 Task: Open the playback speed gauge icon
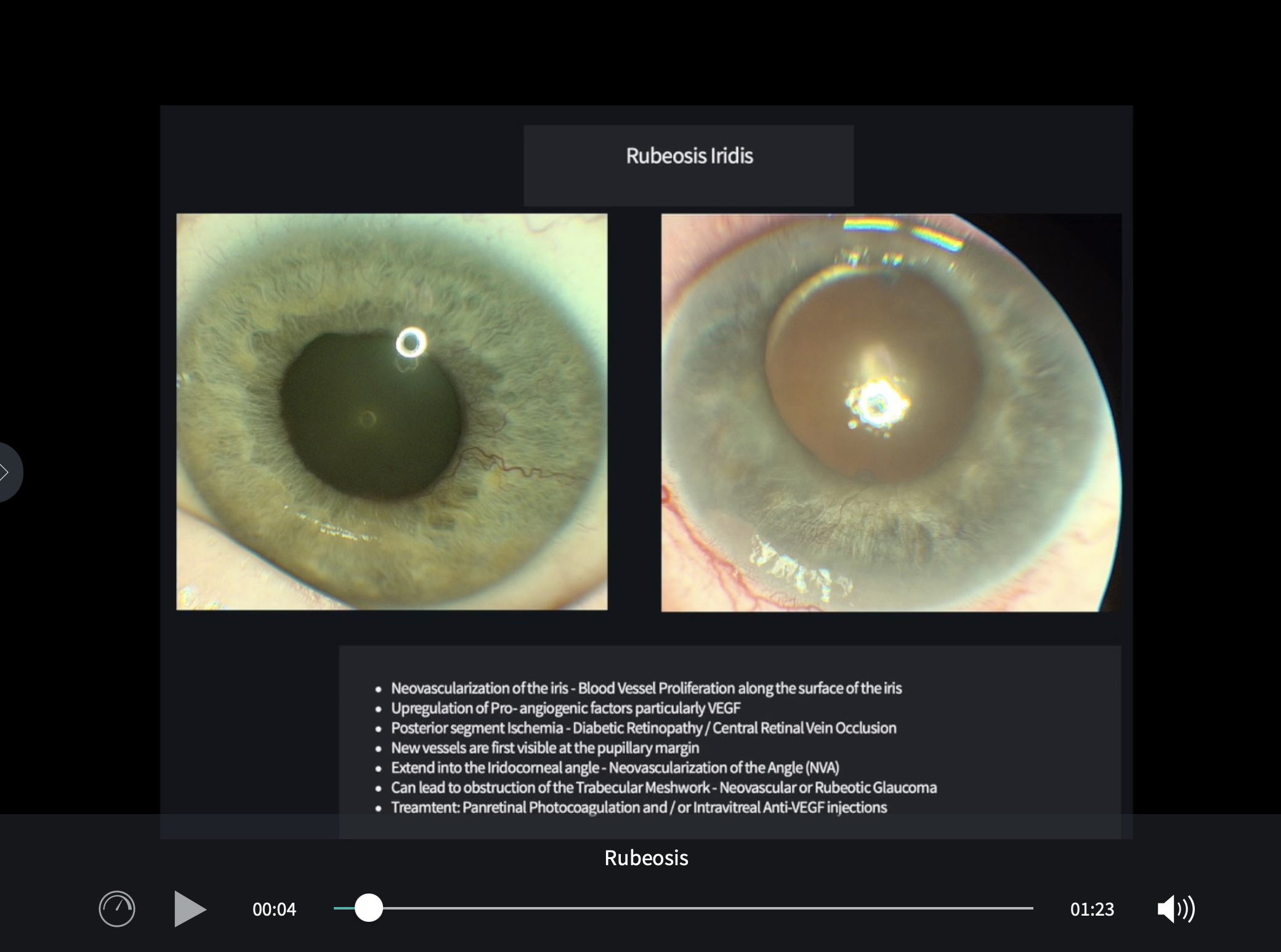[x=117, y=909]
